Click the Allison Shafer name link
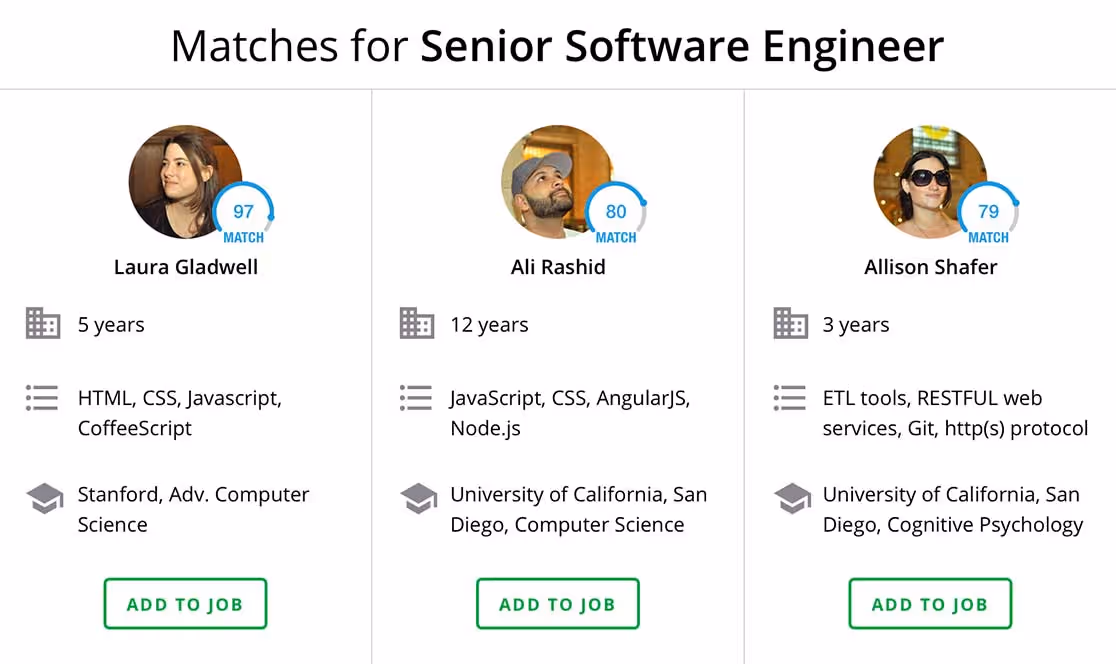The width and height of the screenshot is (1116, 664). coord(930,267)
